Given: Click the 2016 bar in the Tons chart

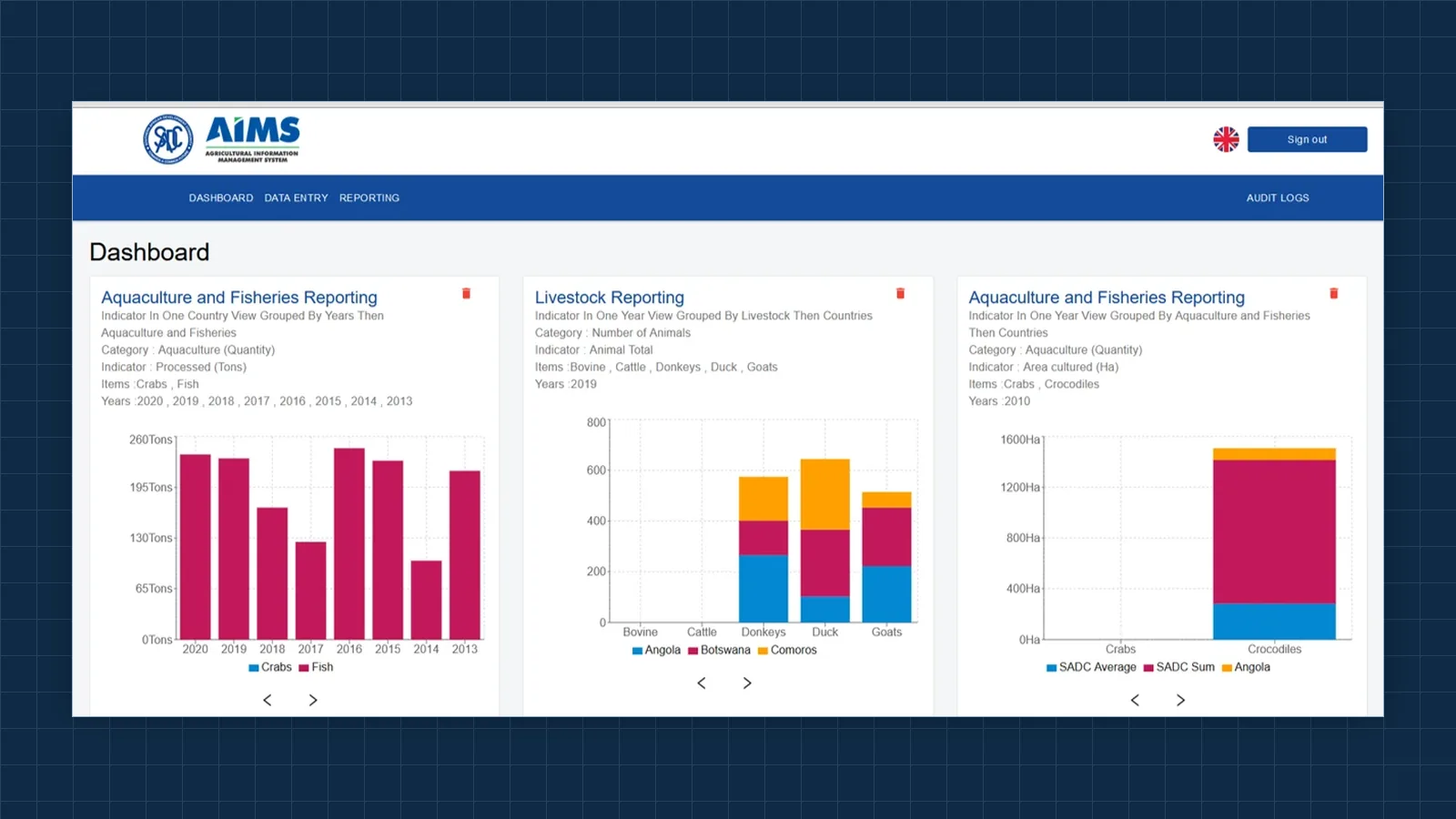Looking at the screenshot, I should [x=349, y=543].
